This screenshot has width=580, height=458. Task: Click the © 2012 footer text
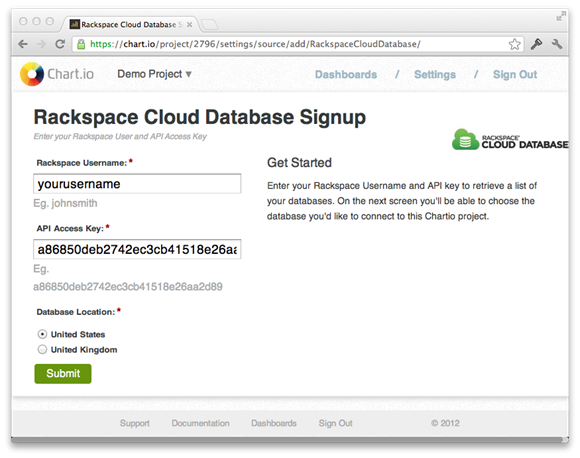coord(445,423)
